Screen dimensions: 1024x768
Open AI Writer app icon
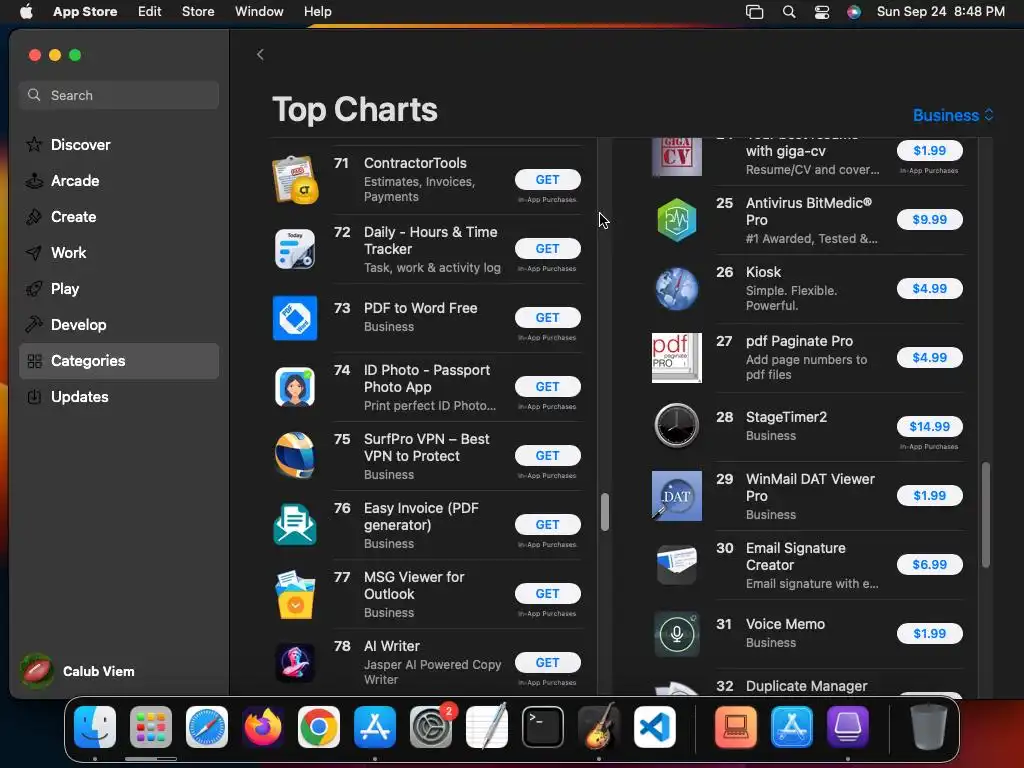(x=295, y=663)
